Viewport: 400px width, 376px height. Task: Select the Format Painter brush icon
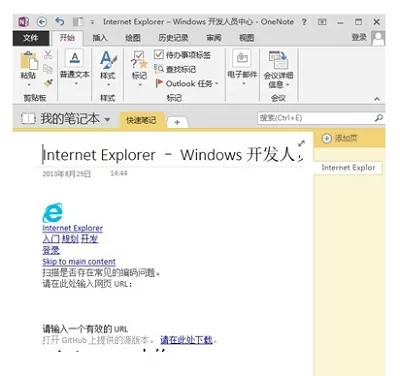(48, 82)
